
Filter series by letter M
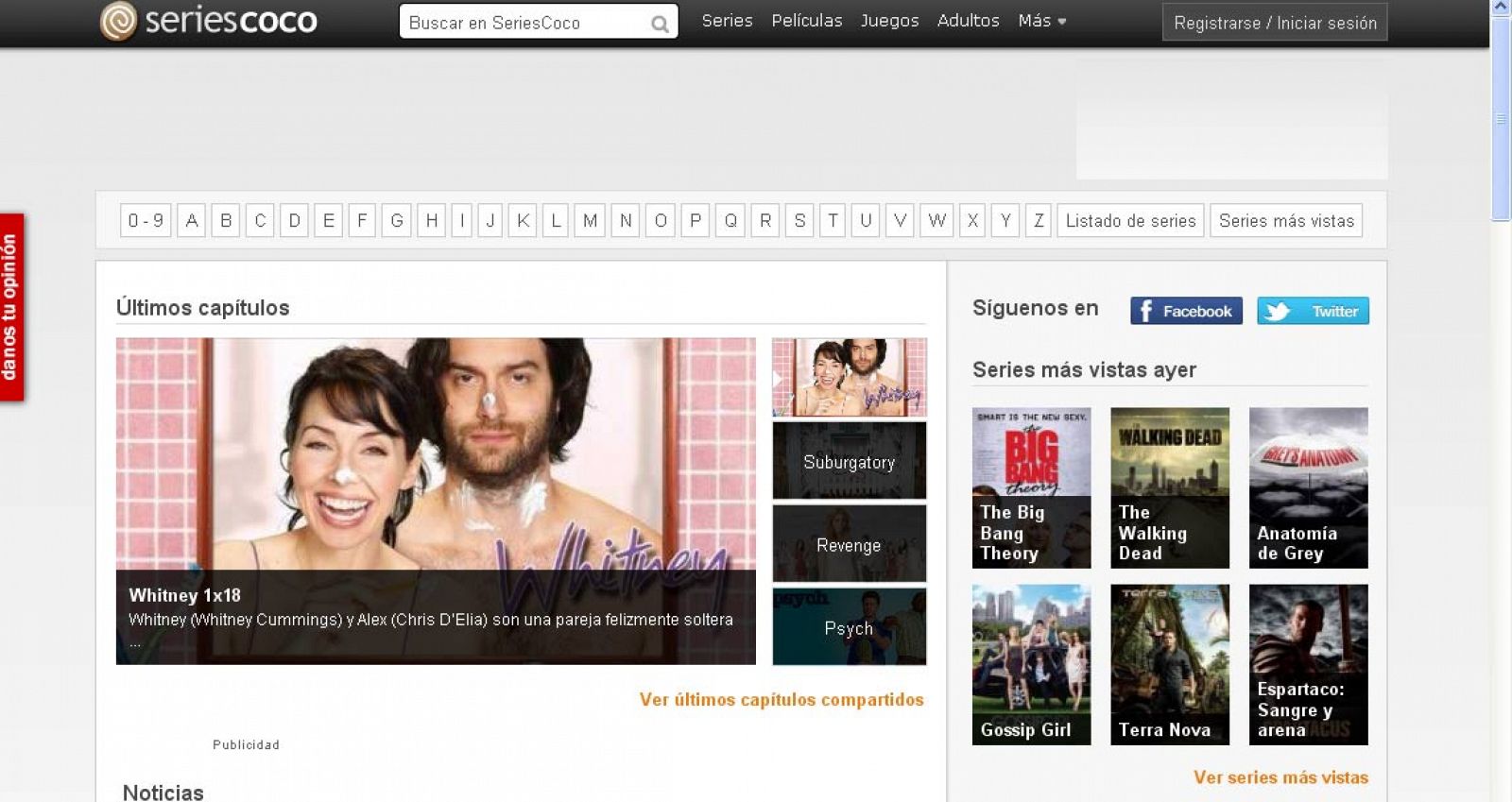coord(590,221)
